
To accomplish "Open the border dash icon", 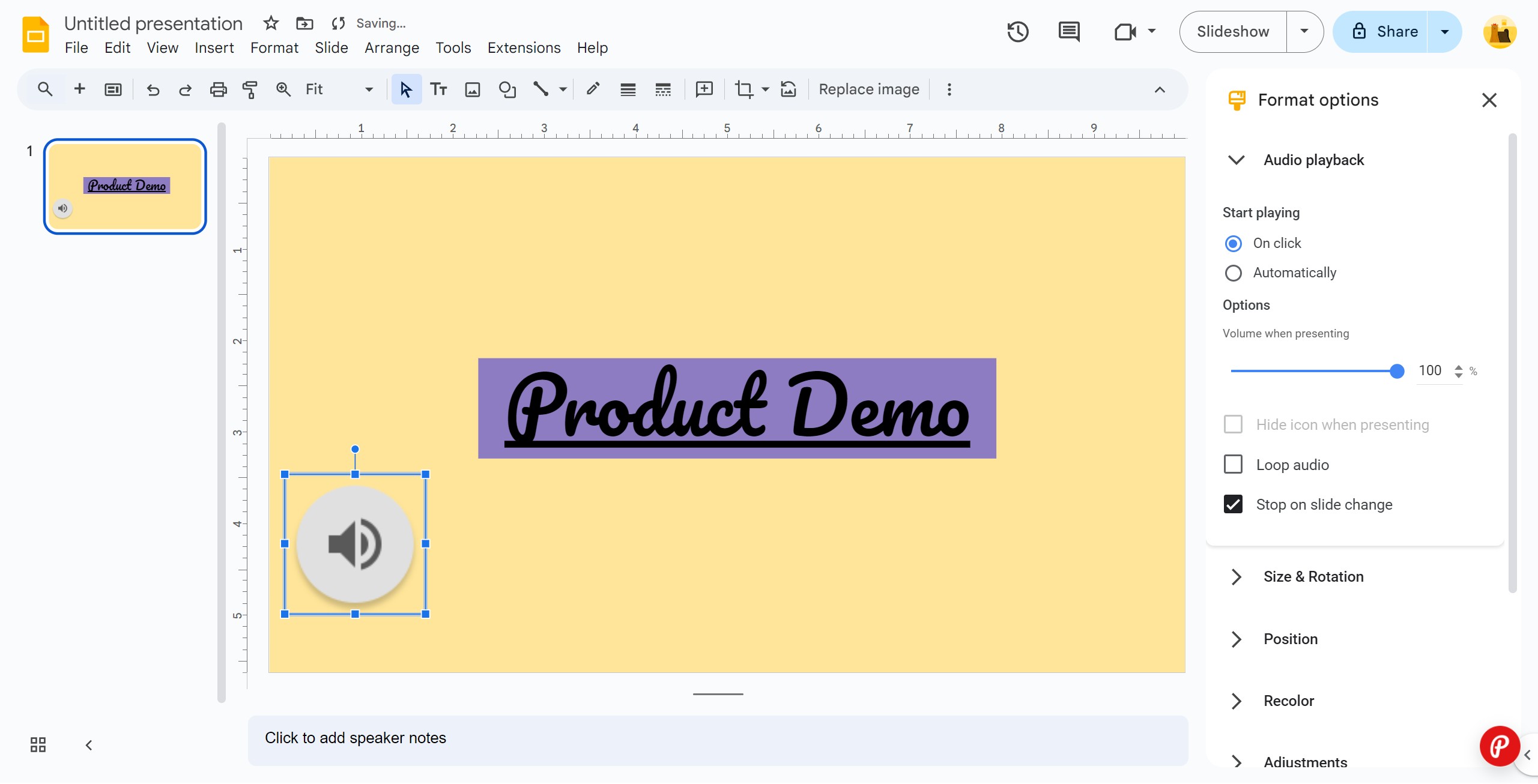I will click(x=663, y=90).
